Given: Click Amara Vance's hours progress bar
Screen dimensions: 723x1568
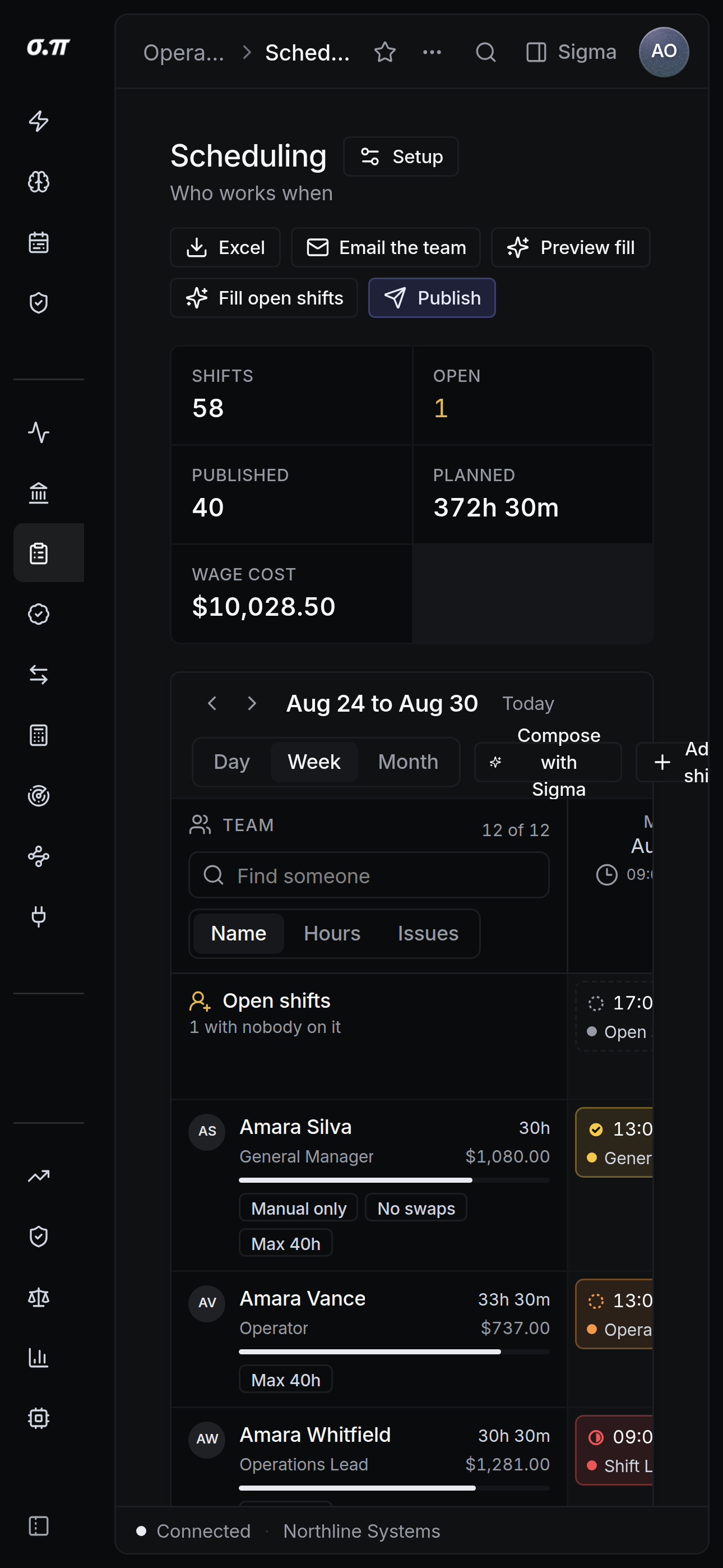Looking at the screenshot, I should tap(395, 1352).
